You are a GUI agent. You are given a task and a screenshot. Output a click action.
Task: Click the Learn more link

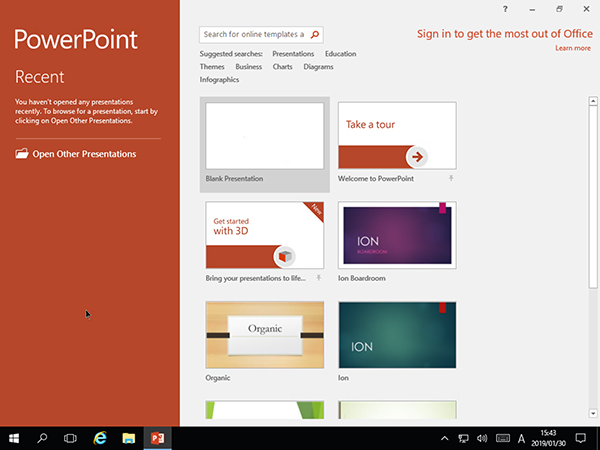click(573, 48)
